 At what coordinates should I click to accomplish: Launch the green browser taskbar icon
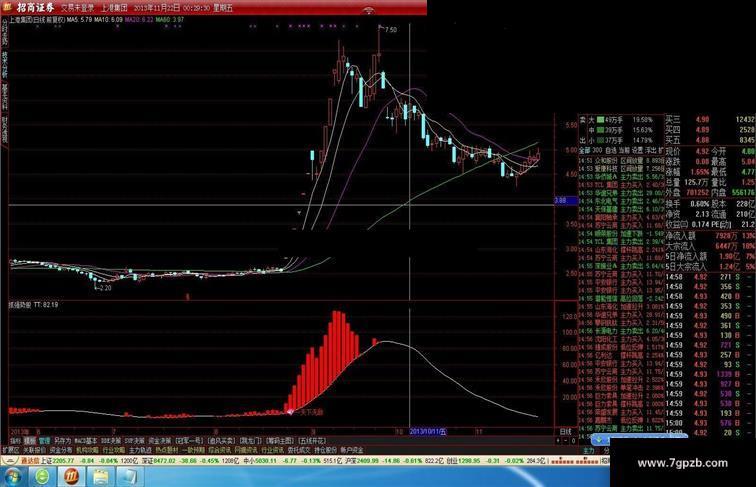tap(42, 477)
